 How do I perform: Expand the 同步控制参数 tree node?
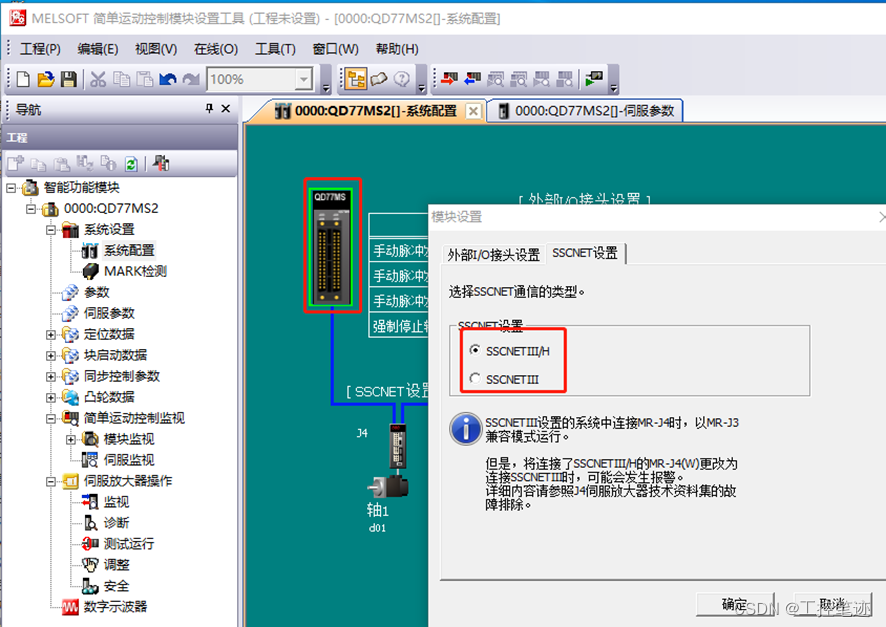point(51,376)
